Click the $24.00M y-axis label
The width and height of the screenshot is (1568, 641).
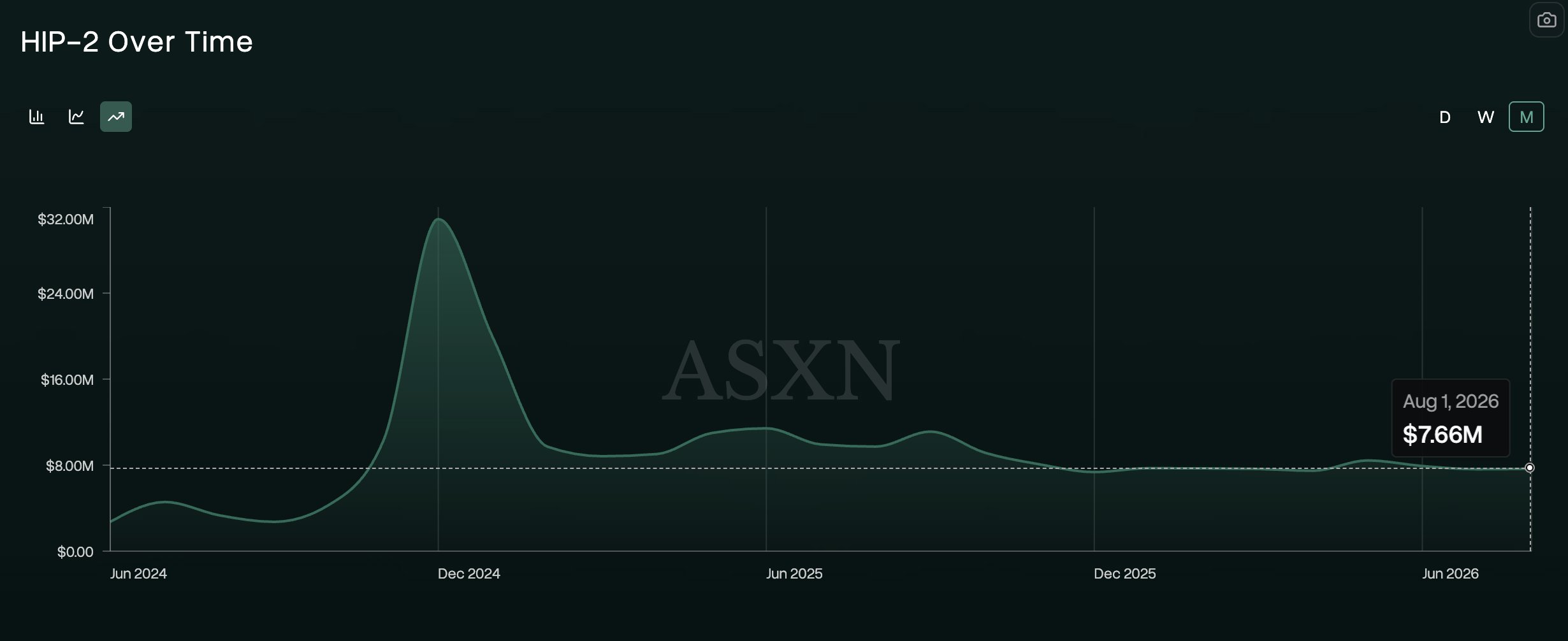pos(66,294)
